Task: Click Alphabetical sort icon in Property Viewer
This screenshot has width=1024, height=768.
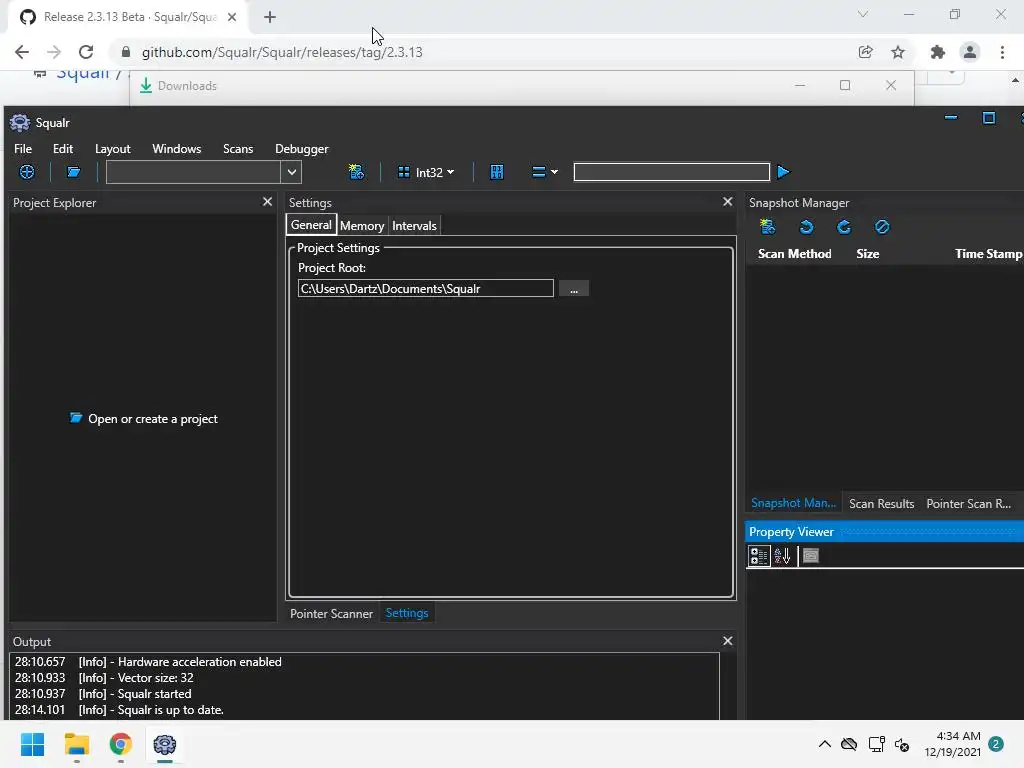Action: 782,556
